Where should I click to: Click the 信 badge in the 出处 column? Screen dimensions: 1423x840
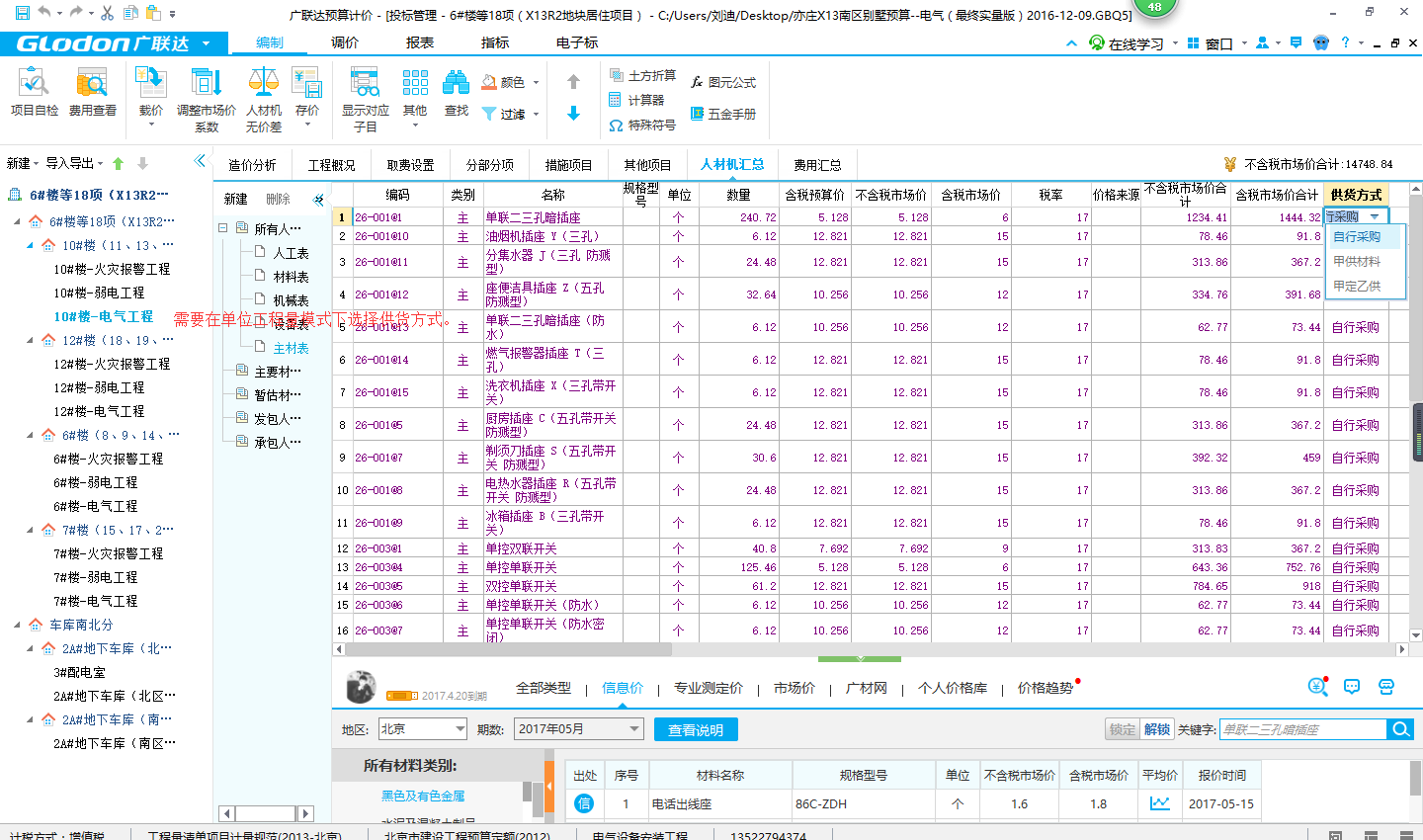[x=584, y=803]
